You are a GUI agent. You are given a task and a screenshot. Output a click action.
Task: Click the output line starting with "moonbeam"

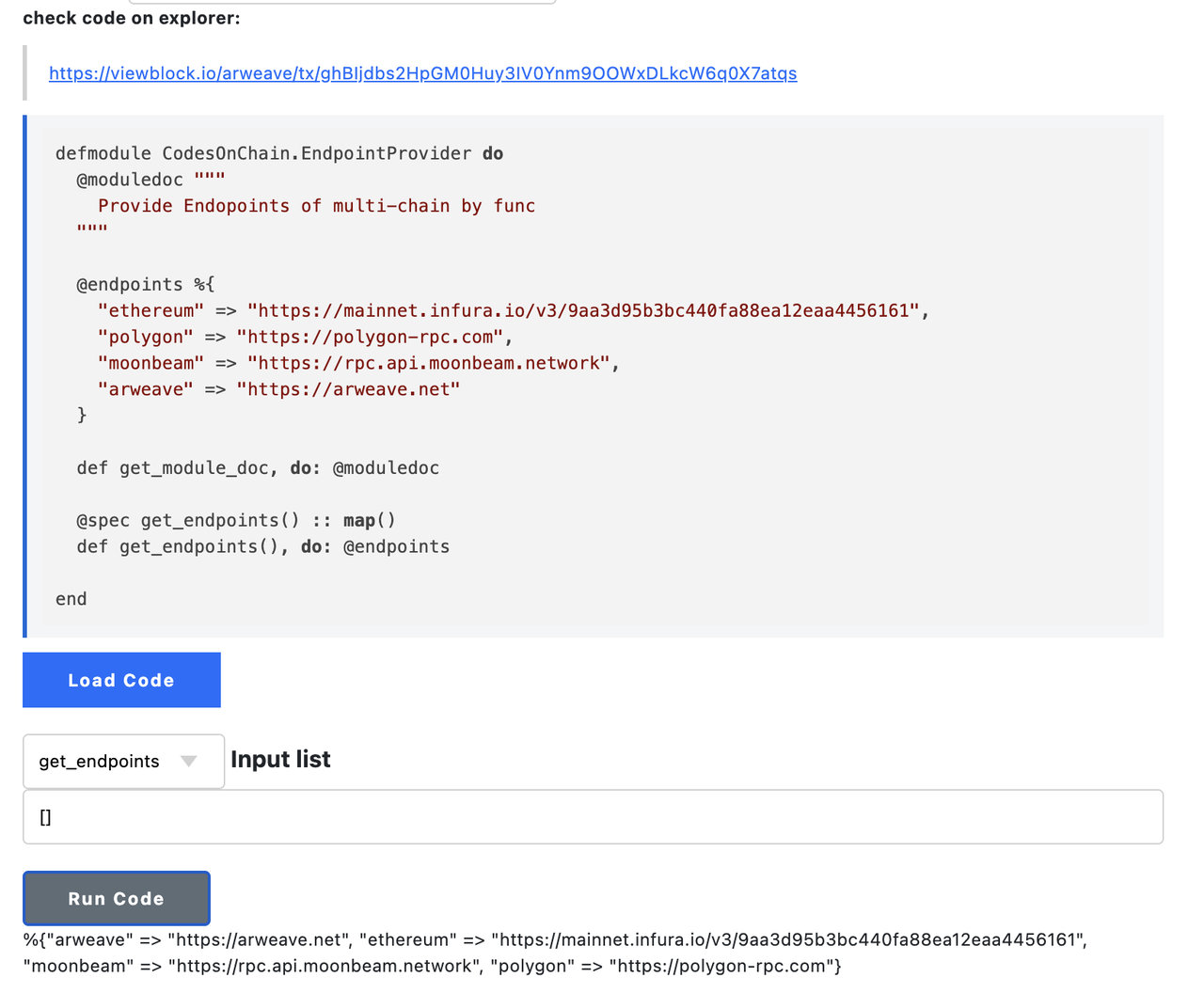click(432, 966)
